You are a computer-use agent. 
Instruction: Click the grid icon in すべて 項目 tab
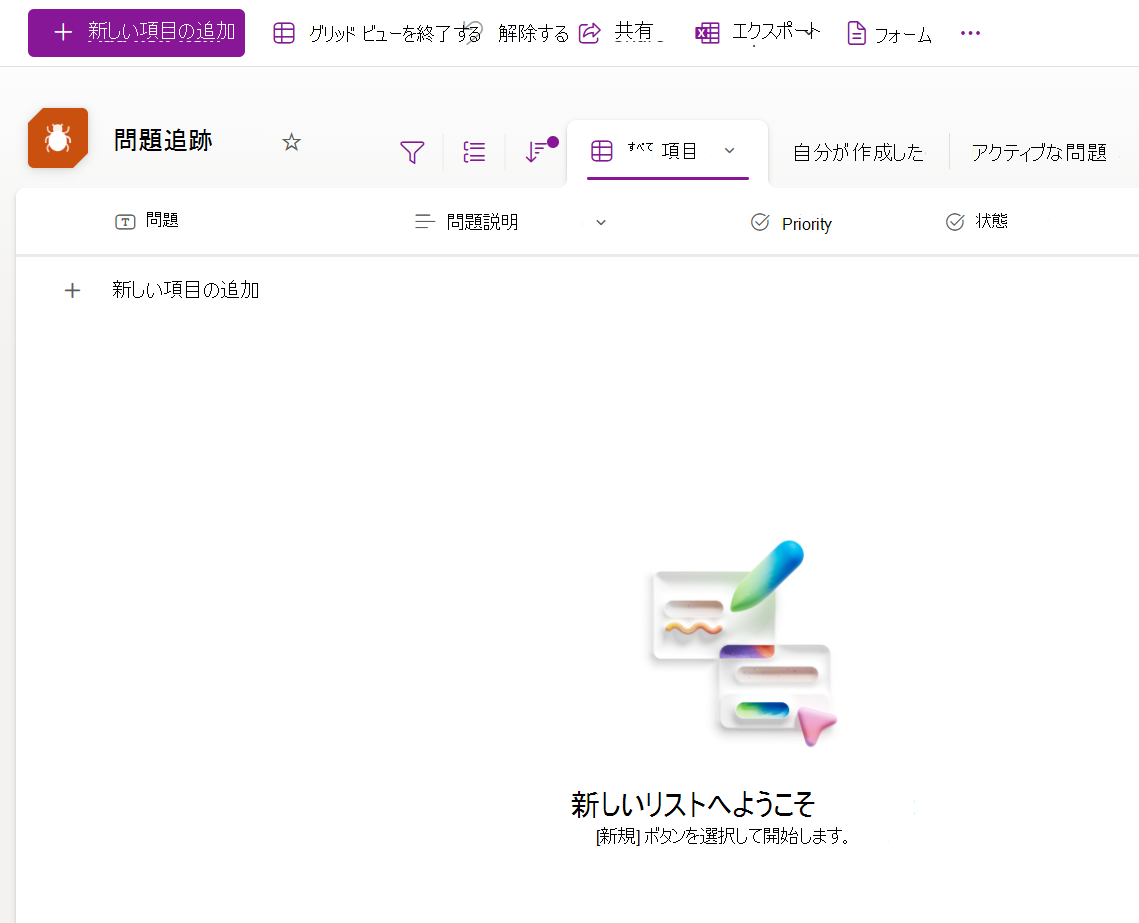pos(601,151)
